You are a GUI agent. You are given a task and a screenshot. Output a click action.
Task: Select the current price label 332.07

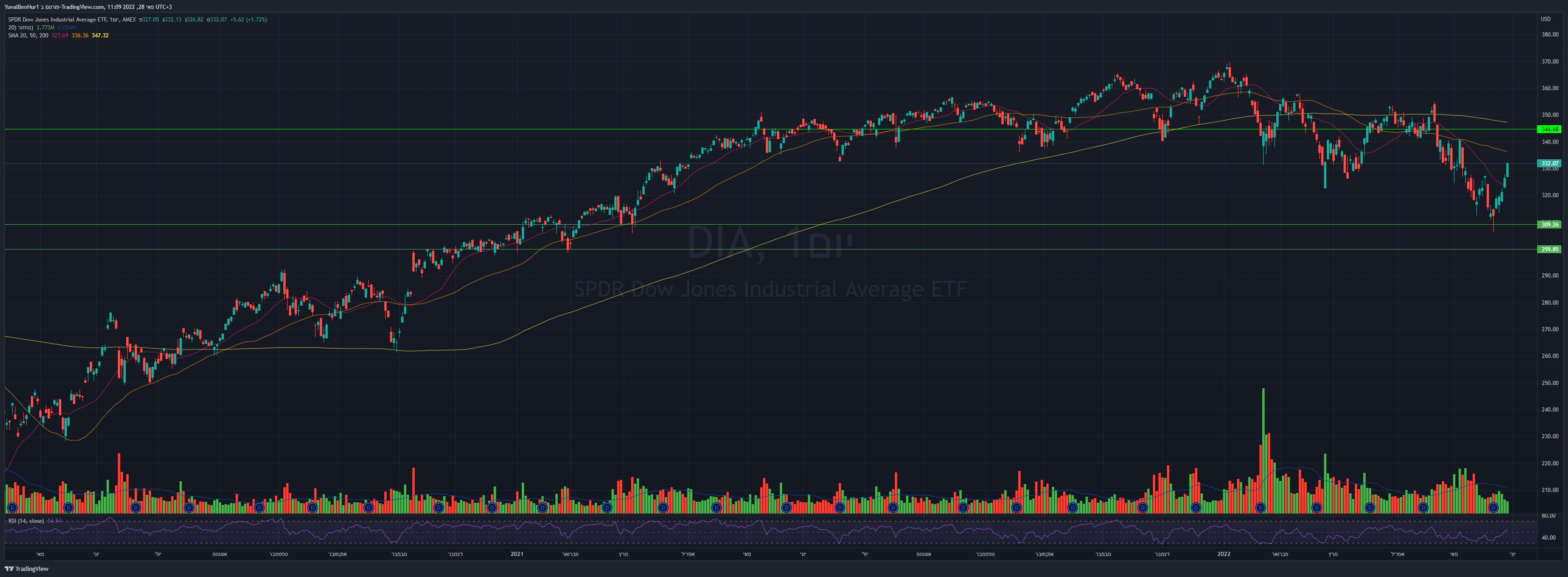click(x=1549, y=164)
